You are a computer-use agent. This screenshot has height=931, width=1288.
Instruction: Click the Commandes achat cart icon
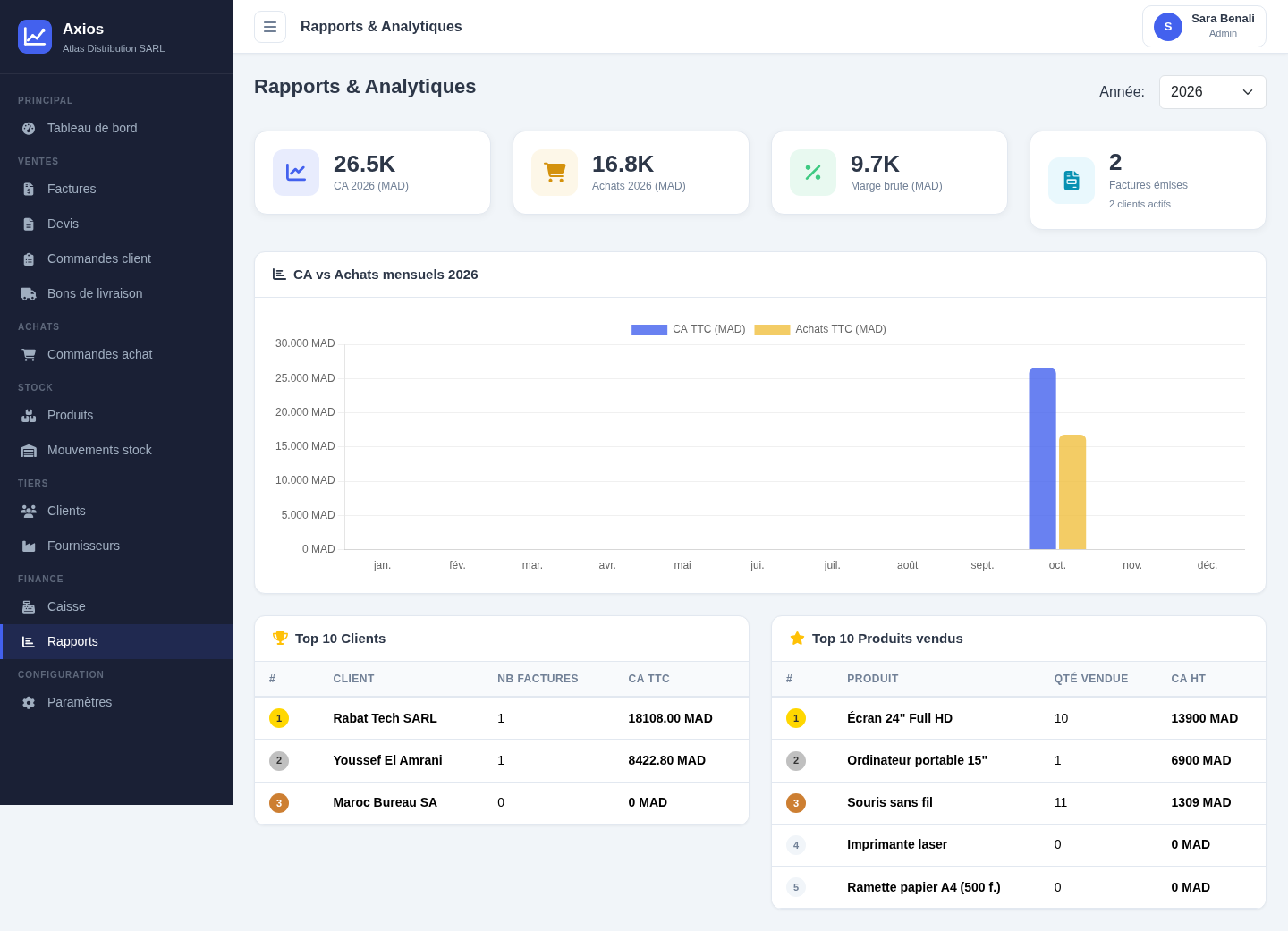click(x=29, y=354)
